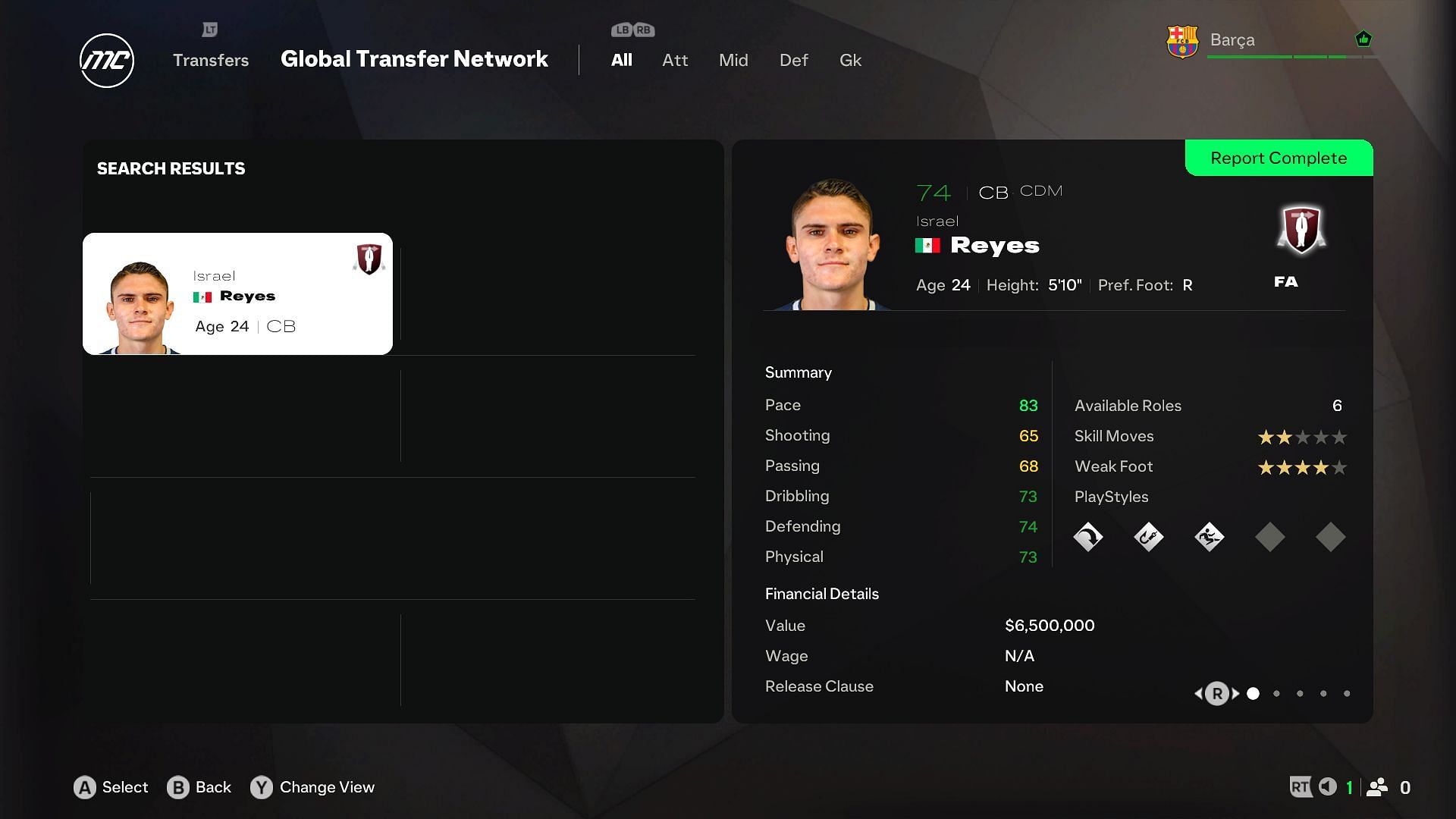Click the Back button prompt
Viewport: 1456px width, 819px height.
tap(199, 787)
